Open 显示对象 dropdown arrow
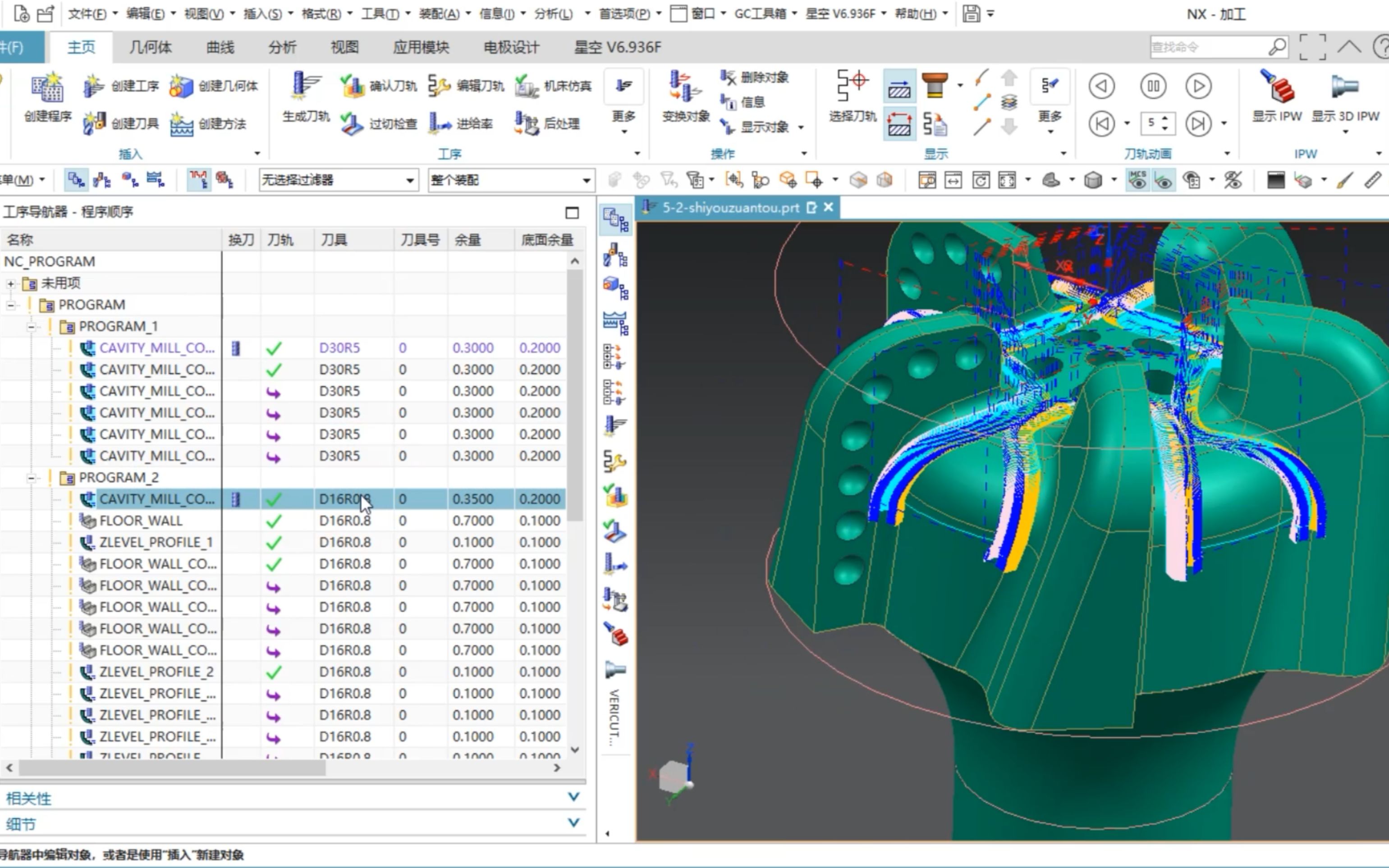The image size is (1389, 868). coord(800,127)
